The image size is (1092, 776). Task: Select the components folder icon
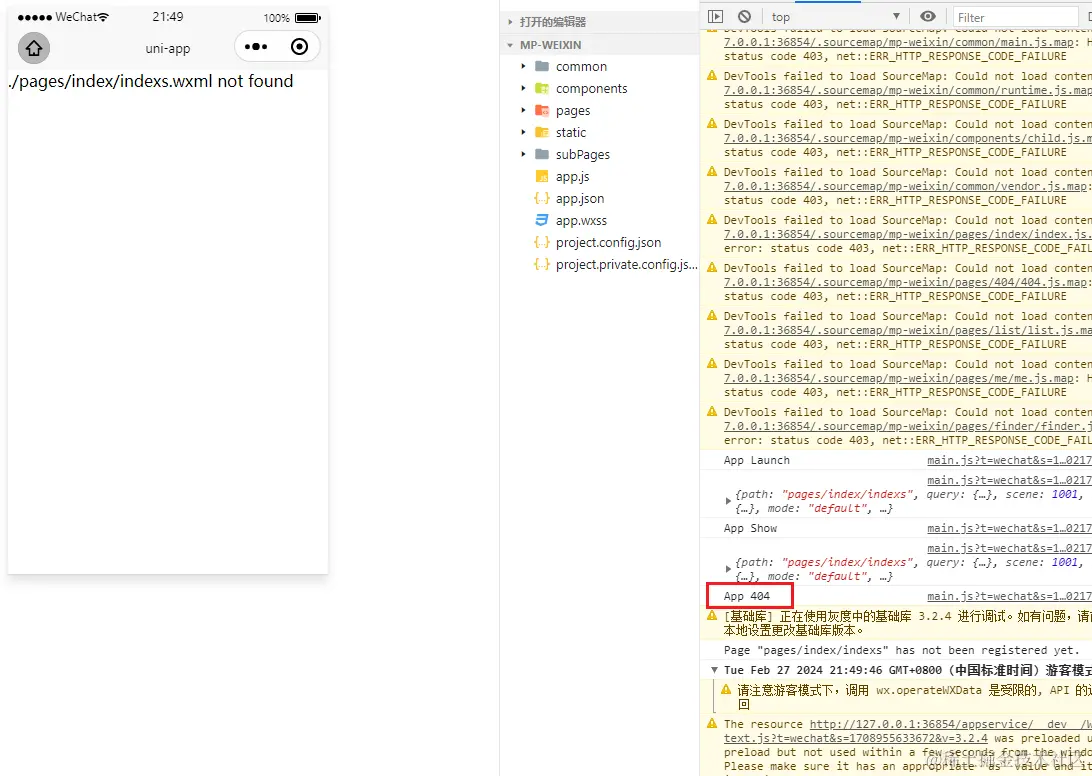point(542,88)
